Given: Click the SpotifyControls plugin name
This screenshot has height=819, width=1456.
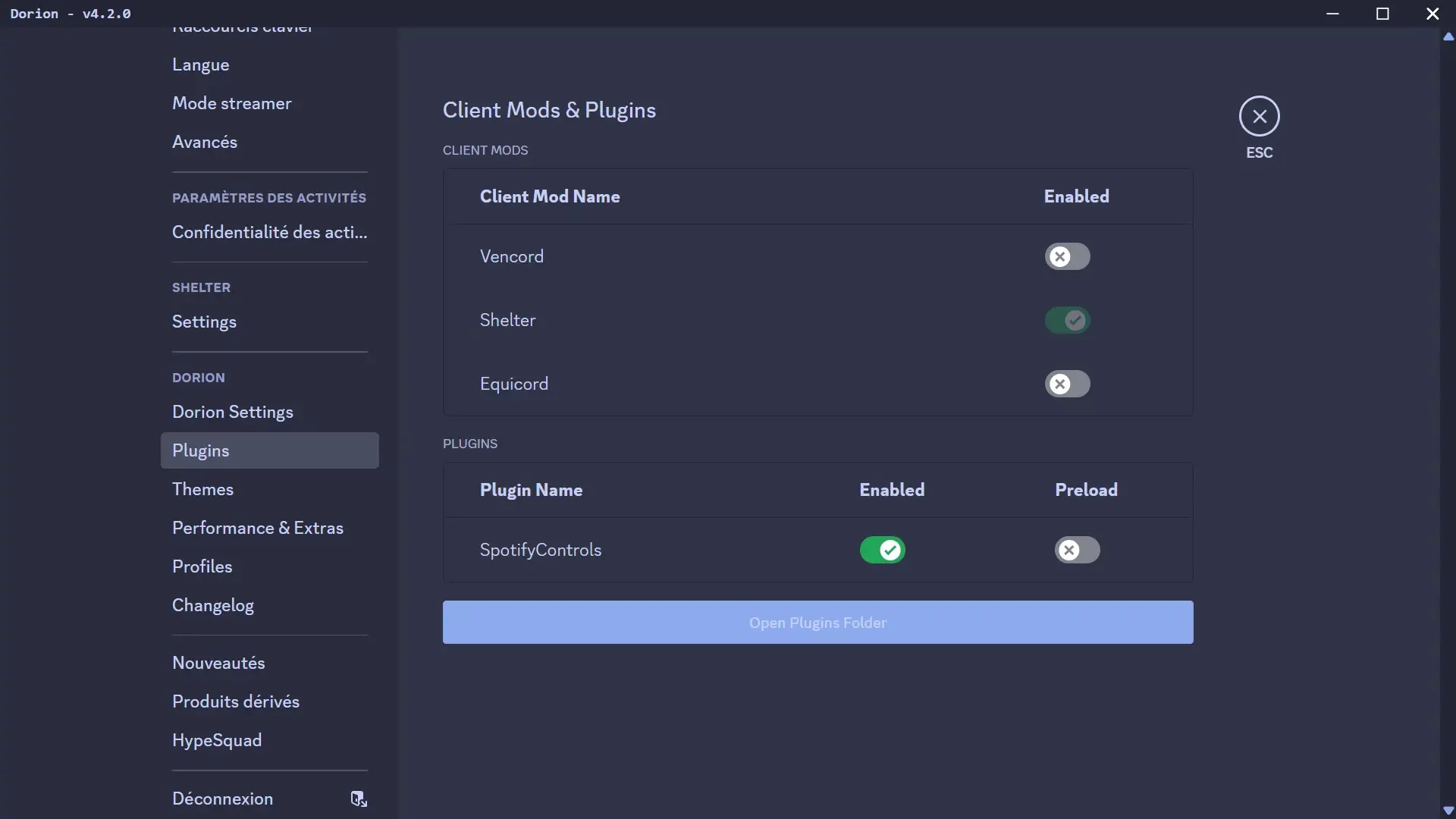Looking at the screenshot, I should tap(540, 550).
